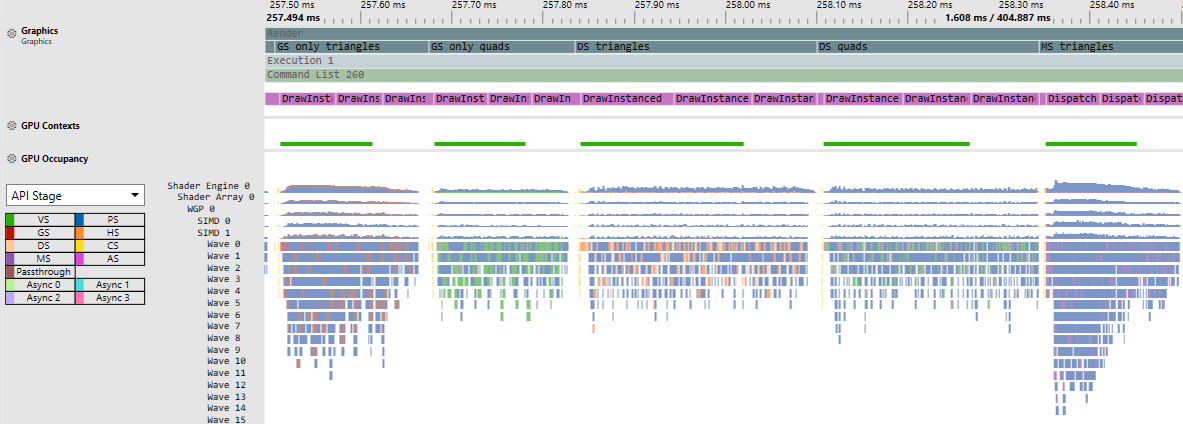
Task: Click the WGP 0 row label
Action: 201,209
